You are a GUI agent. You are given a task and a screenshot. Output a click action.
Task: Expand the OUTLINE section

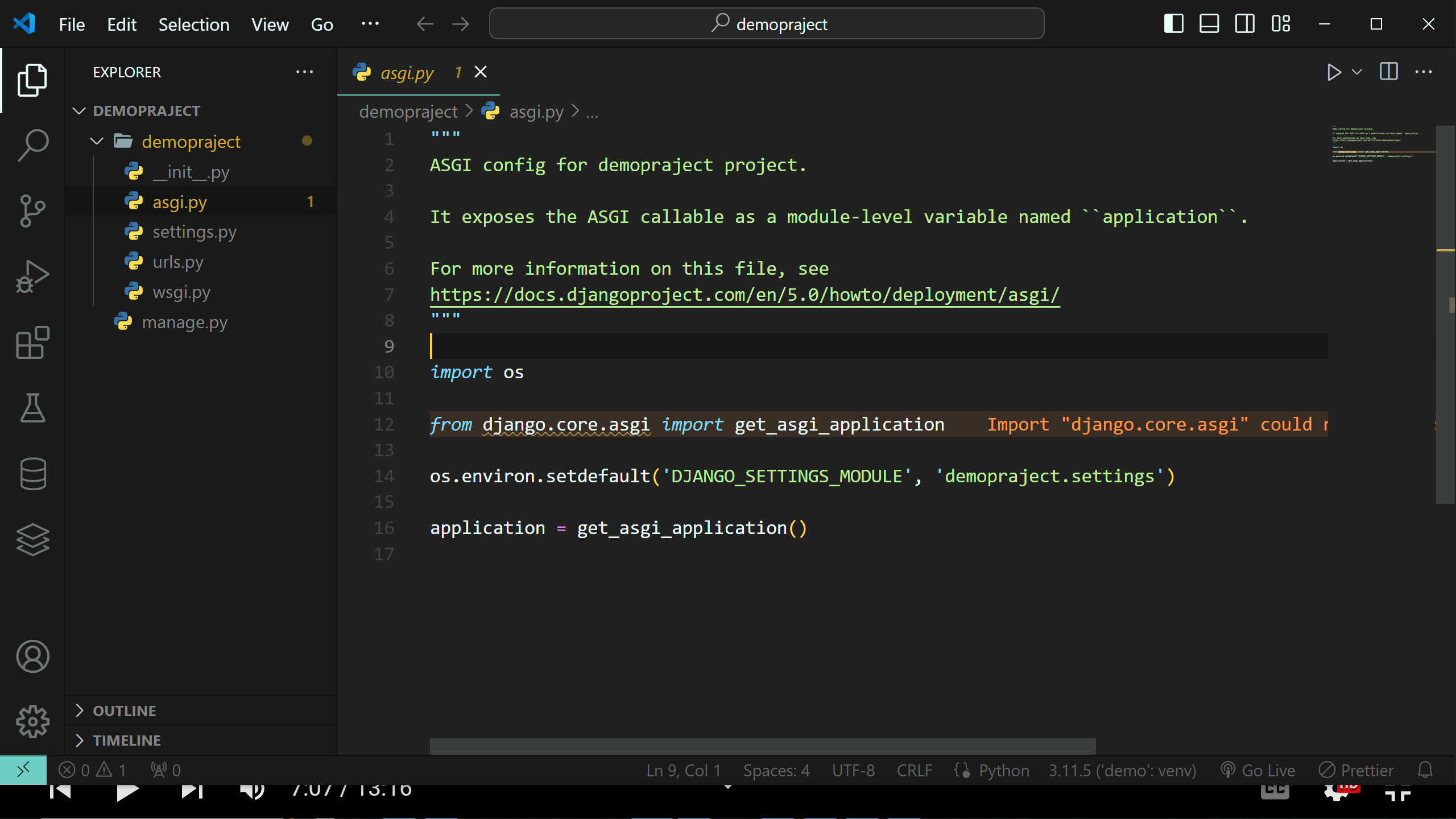(124, 711)
